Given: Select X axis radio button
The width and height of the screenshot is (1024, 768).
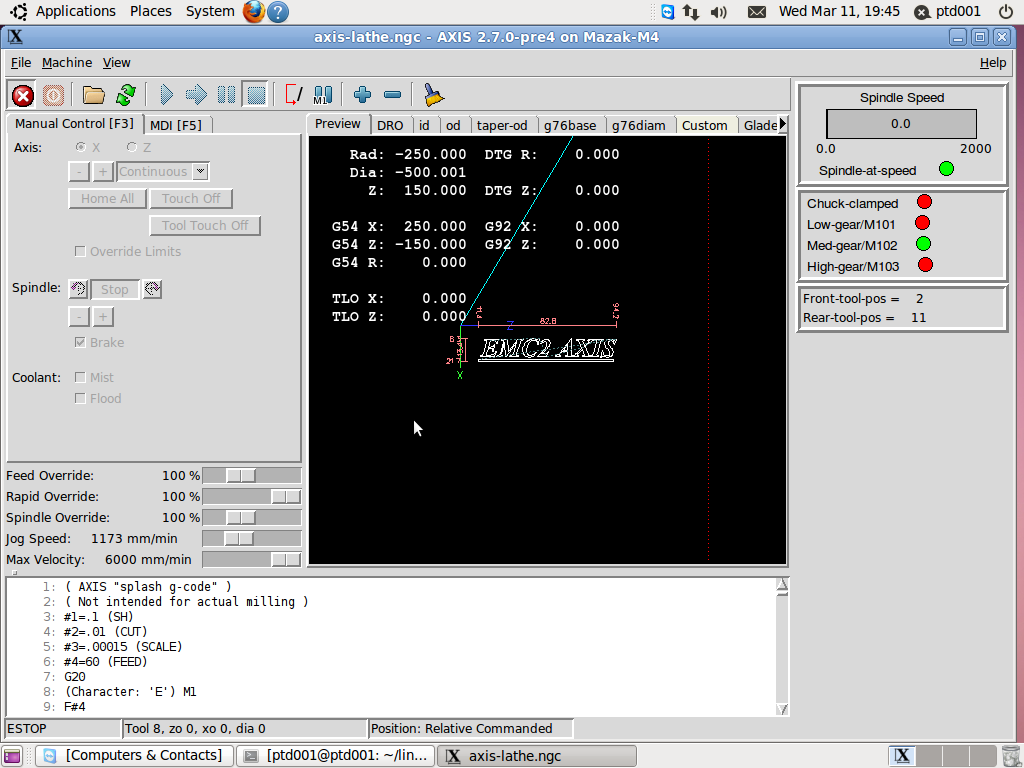Looking at the screenshot, I should [80, 147].
